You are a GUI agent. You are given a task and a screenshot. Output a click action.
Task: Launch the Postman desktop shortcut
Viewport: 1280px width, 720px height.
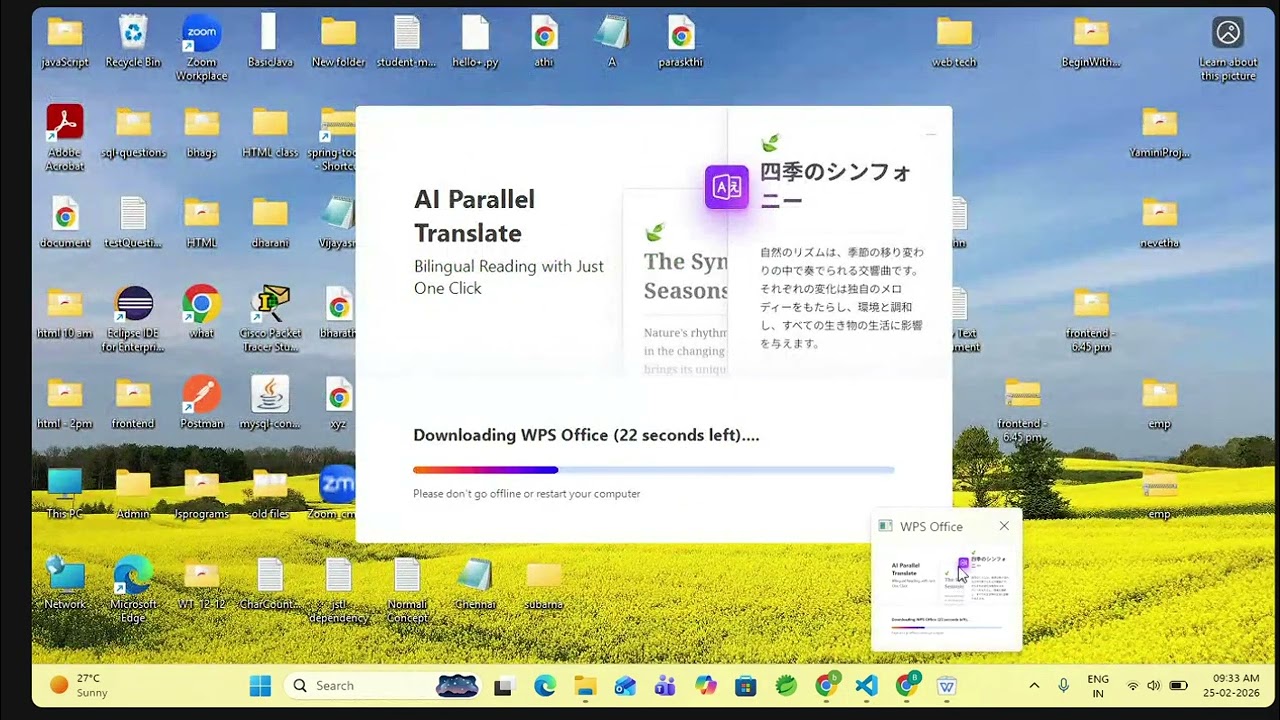201,402
